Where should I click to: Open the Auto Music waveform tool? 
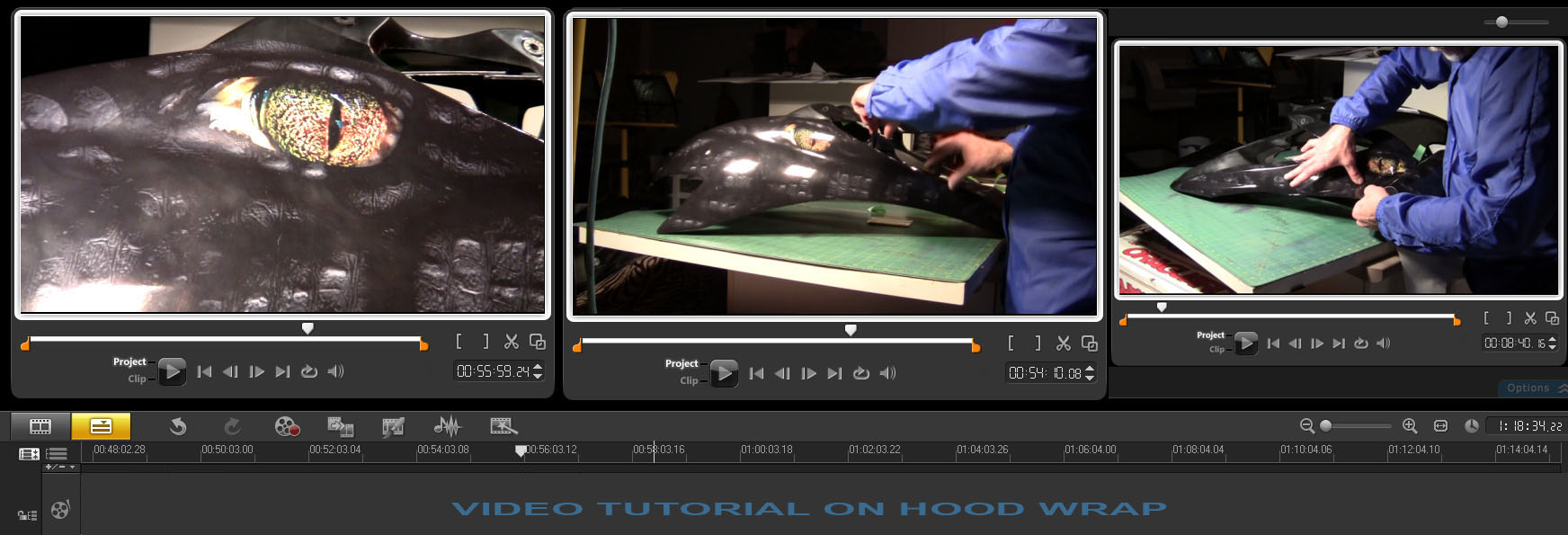pos(447,426)
